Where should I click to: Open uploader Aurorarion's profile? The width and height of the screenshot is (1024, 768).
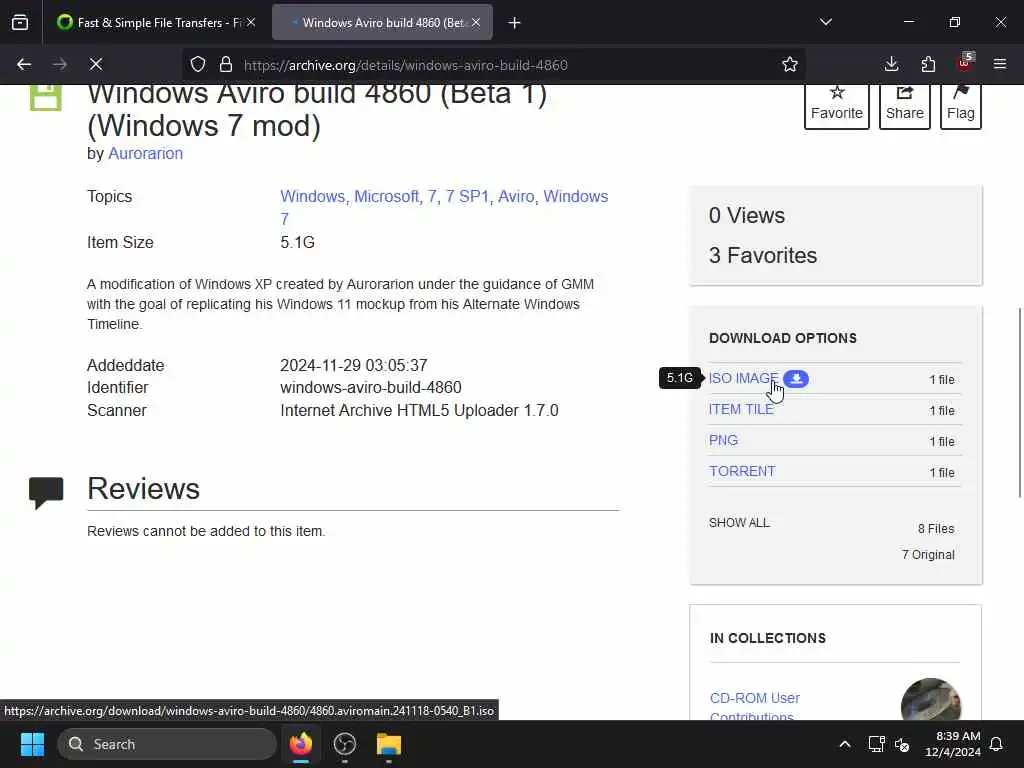pos(145,153)
